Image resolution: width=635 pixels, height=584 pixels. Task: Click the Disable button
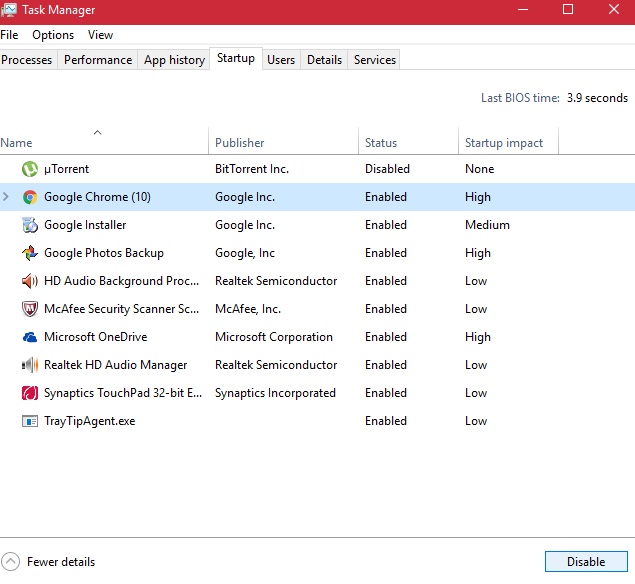(x=586, y=561)
